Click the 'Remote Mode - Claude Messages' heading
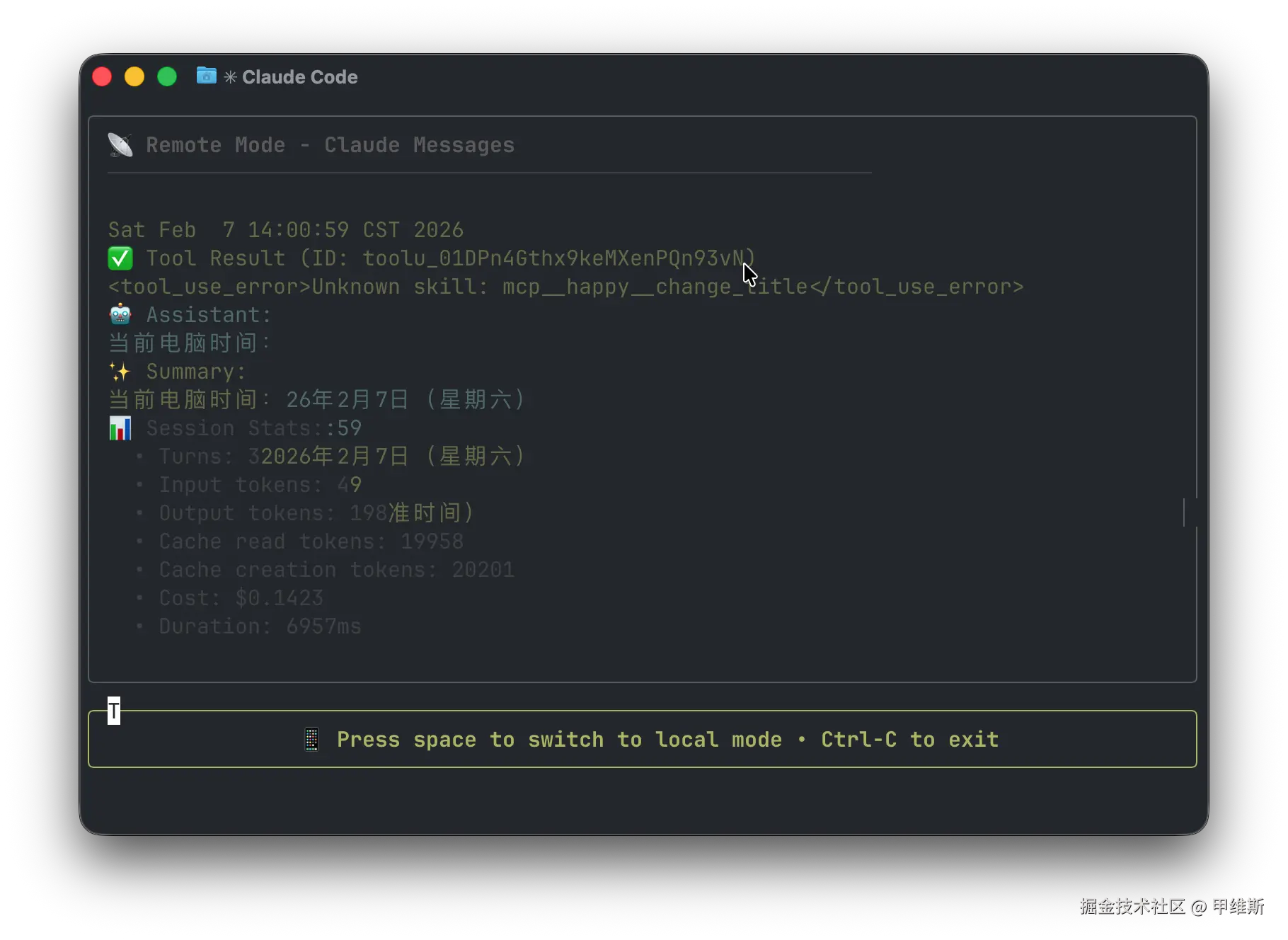The width and height of the screenshot is (1288, 940). 330,145
